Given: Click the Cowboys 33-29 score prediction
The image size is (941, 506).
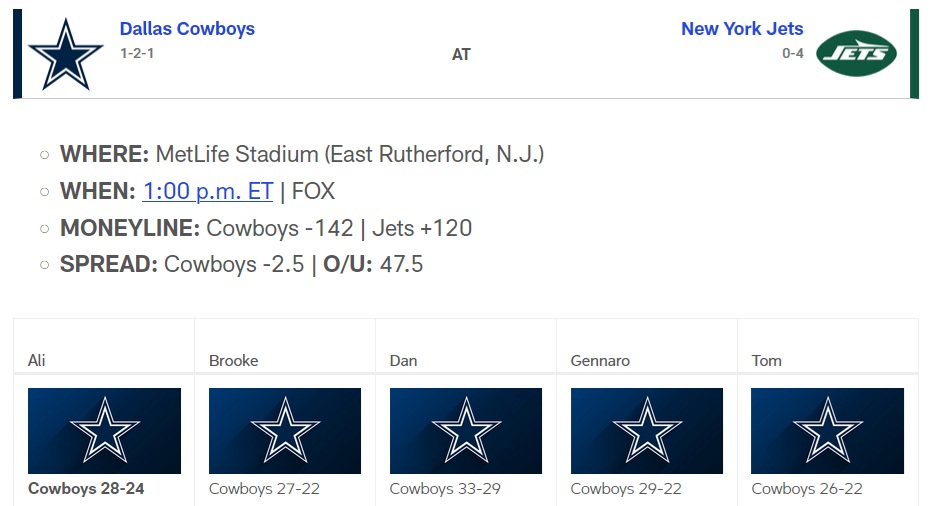Looking at the screenshot, I should tap(445, 489).
